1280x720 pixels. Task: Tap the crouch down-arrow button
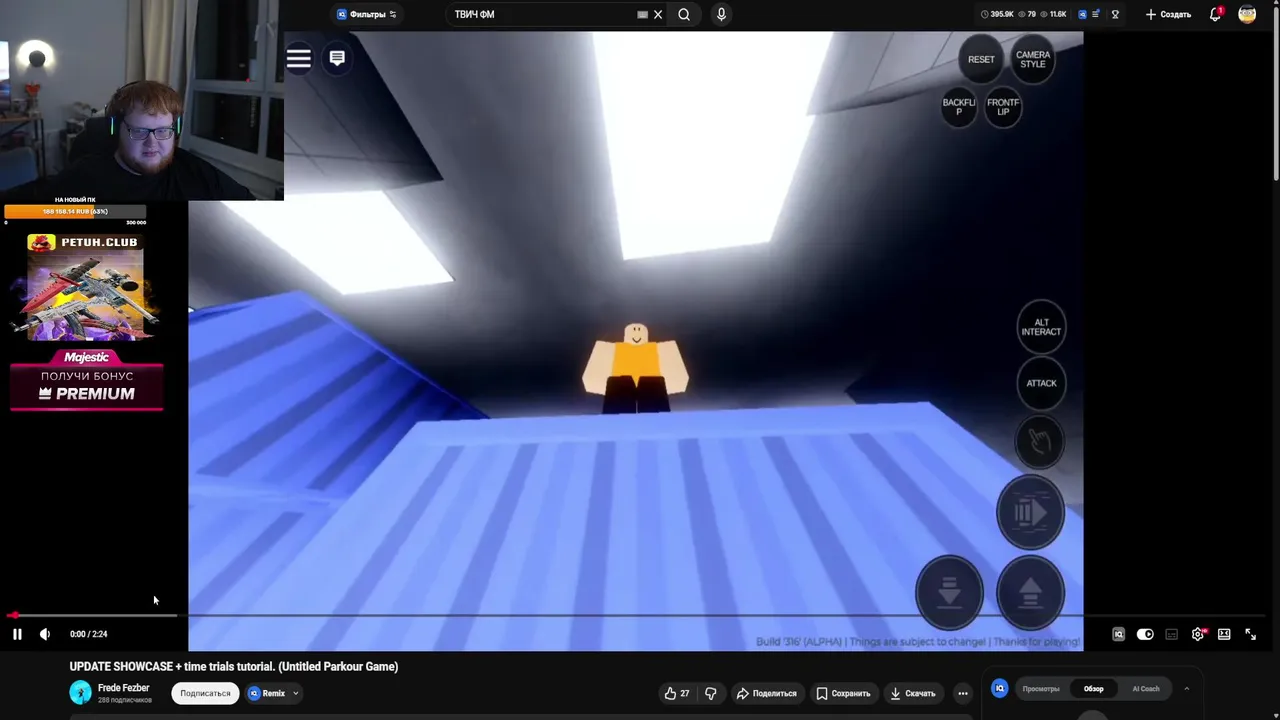950,593
